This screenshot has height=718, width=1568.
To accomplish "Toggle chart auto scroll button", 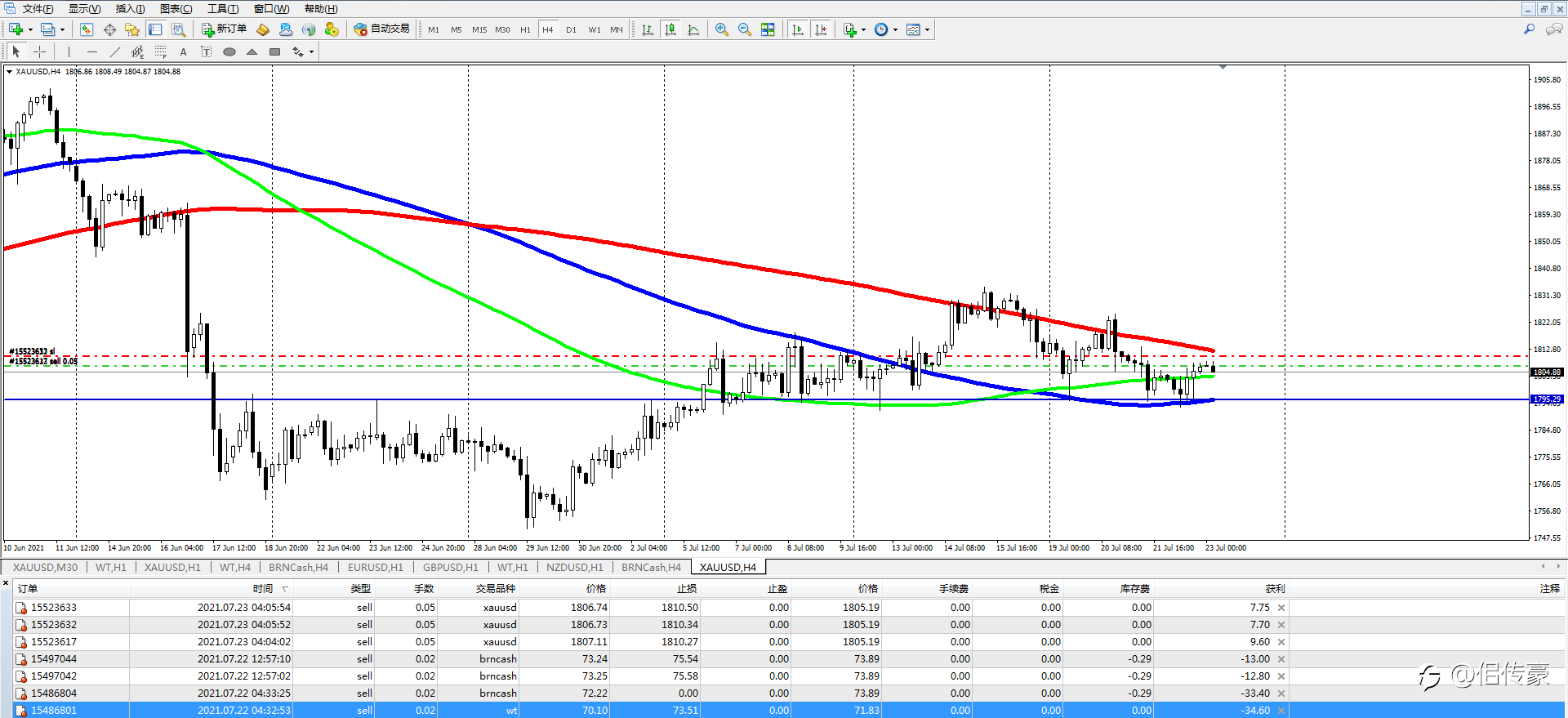I will (x=798, y=29).
